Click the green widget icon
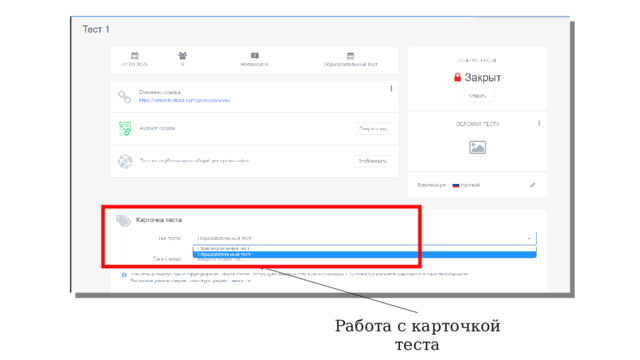The image size is (640, 360). tap(125, 129)
